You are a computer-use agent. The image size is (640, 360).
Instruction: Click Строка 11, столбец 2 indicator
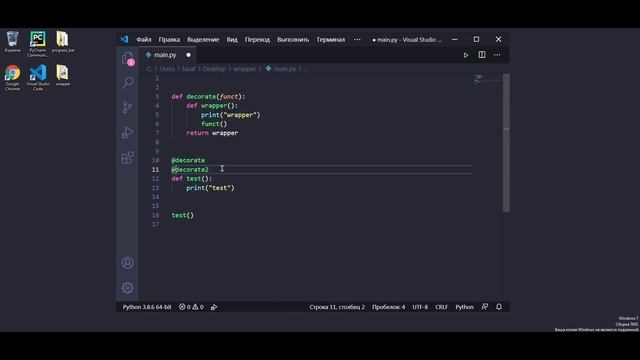coord(337,307)
